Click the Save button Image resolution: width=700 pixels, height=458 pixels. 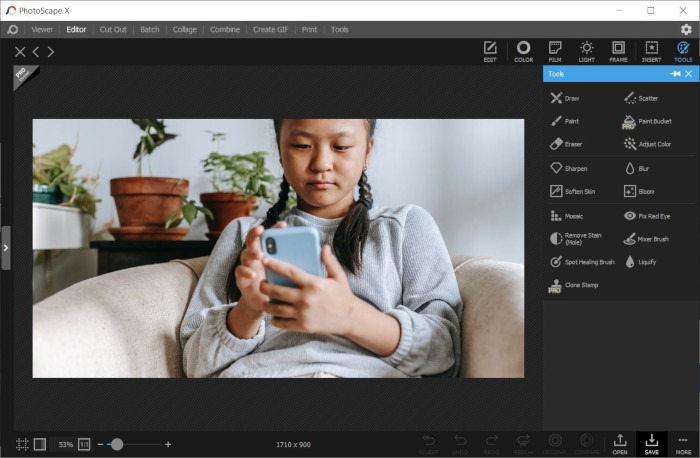(x=651, y=444)
